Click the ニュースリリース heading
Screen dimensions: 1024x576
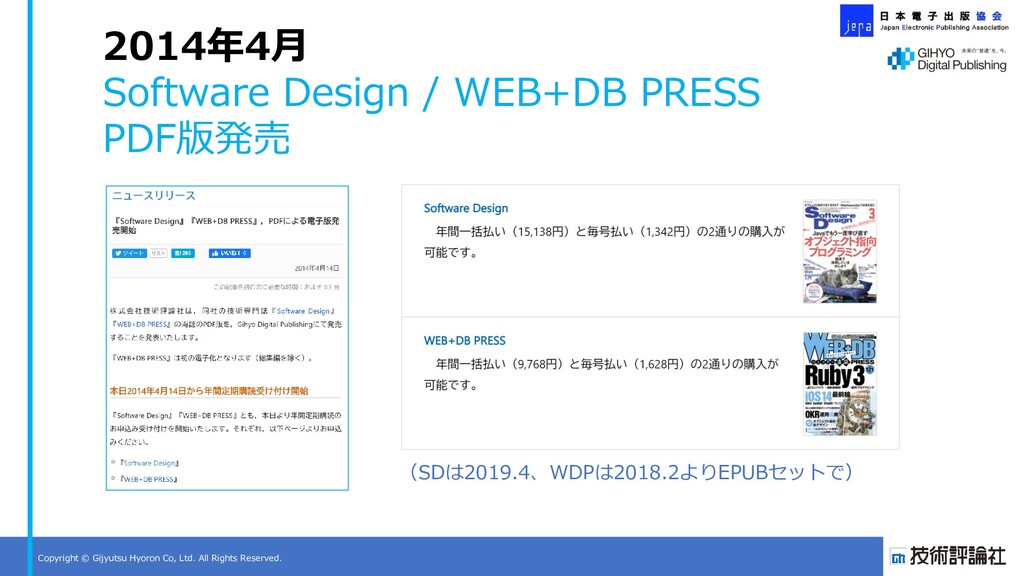(x=153, y=196)
